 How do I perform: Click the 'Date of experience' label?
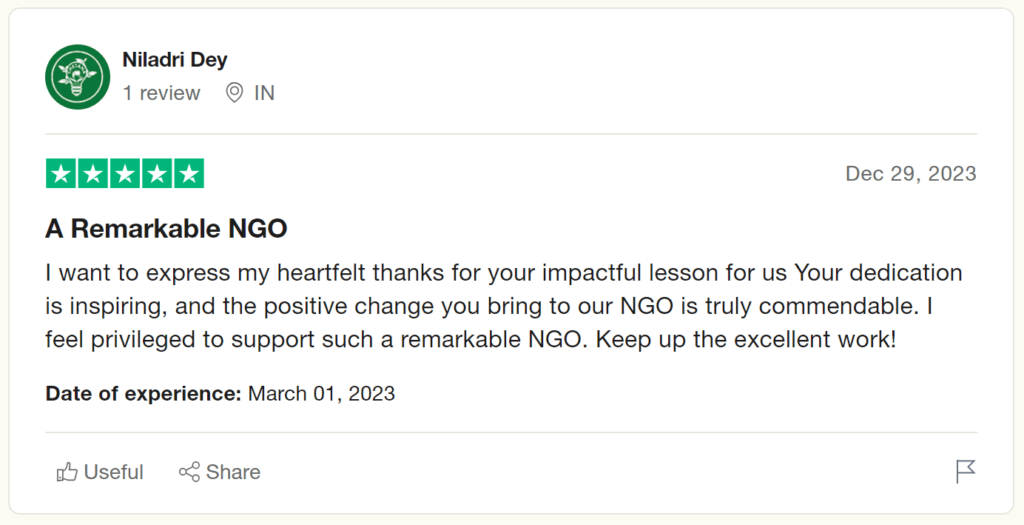(144, 394)
